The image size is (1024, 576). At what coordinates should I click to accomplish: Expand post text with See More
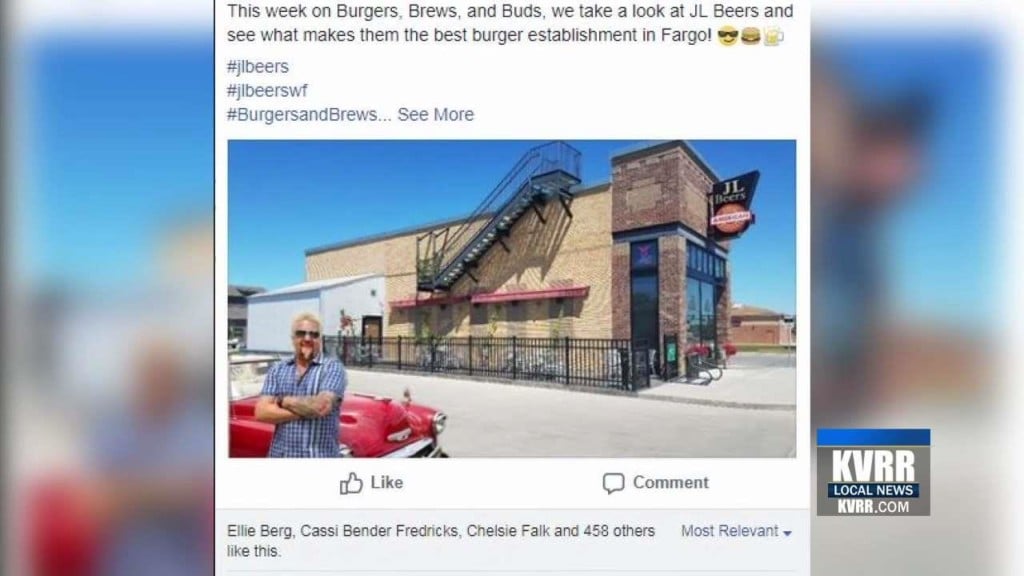(436, 114)
